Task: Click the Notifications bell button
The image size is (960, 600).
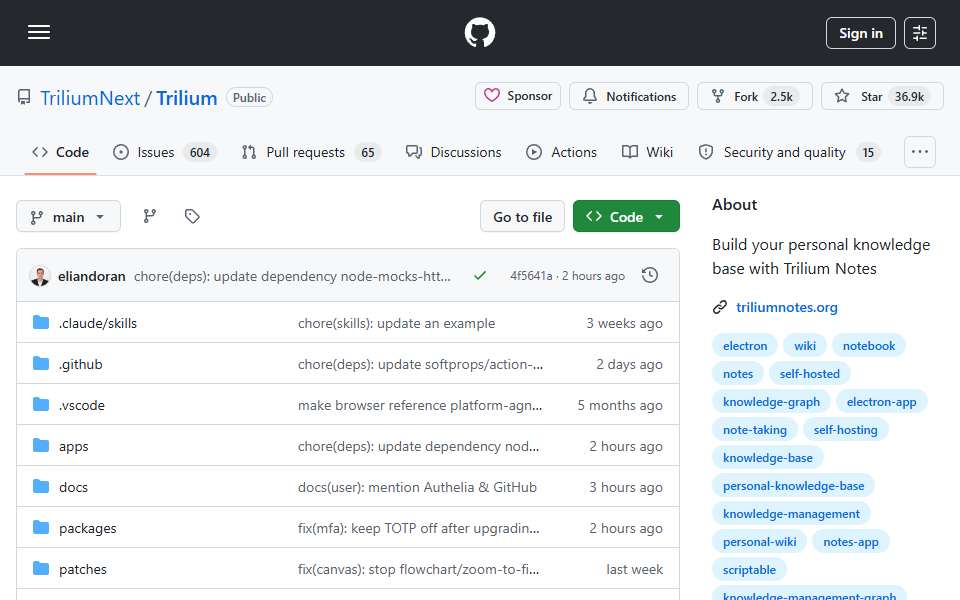Action: coord(629,96)
